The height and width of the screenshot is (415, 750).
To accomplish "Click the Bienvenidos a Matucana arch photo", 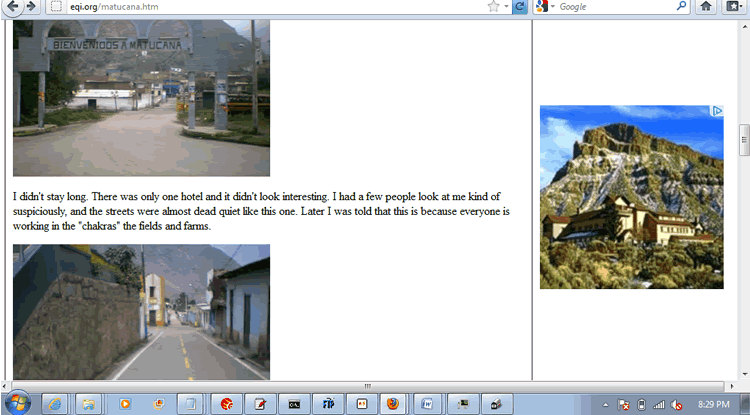I will point(141,98).
